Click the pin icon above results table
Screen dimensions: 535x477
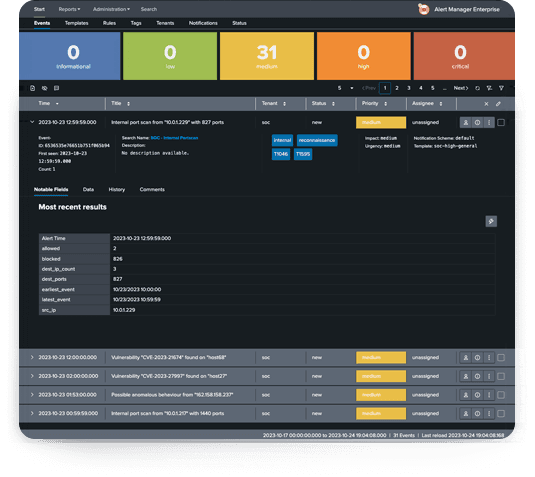click(x=491, y=221)
